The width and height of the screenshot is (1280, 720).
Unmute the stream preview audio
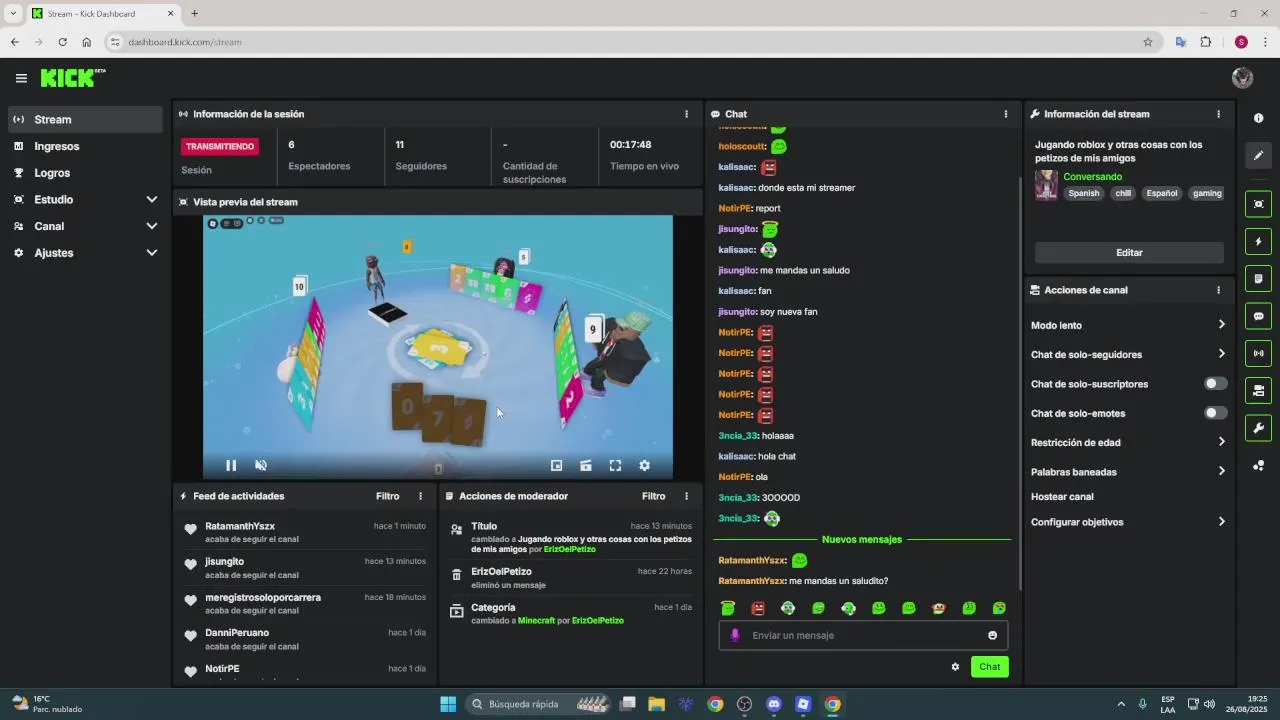pos(261,465)
